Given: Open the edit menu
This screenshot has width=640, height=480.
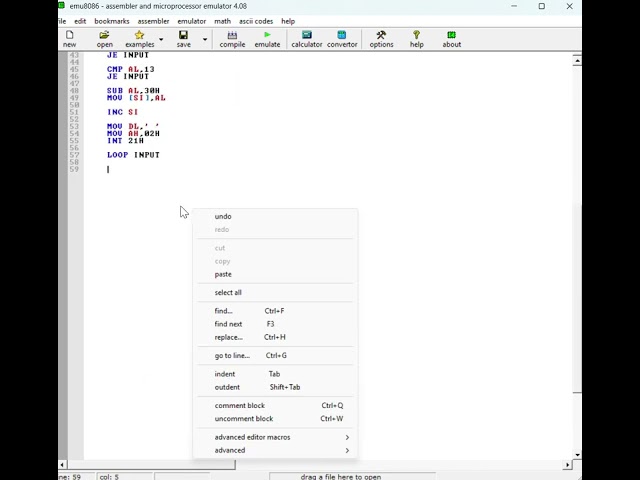Looking at the screenshot, I should tap(80, 21).
